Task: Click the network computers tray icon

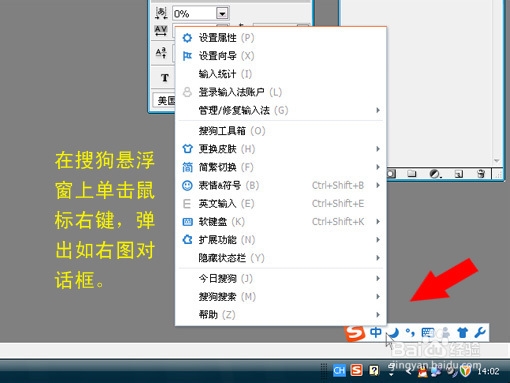Action: pos(436,371)
